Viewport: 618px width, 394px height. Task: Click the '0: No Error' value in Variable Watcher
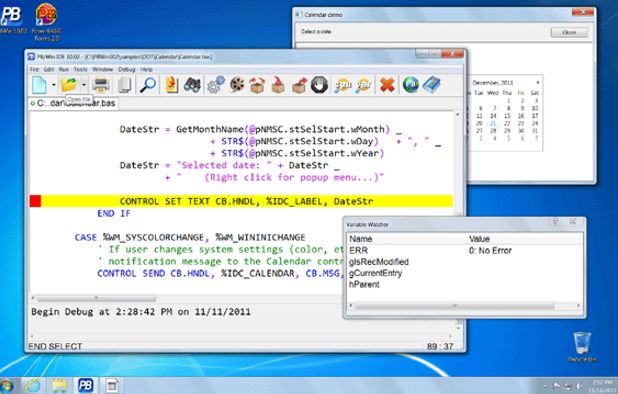click(x=490, y=250)
